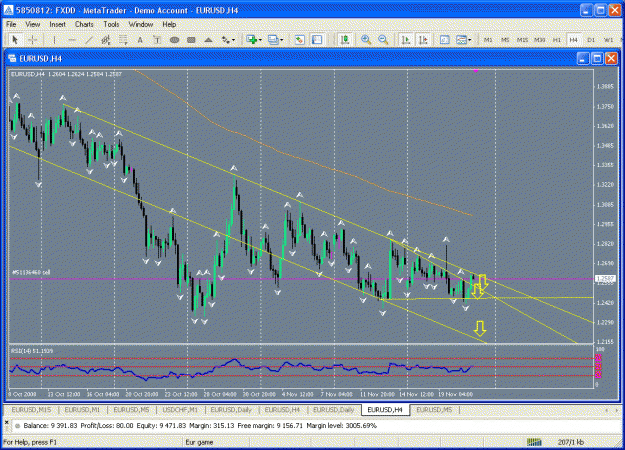Expand the Profiles dropdown arrow
625x450 pixels.
click(x=282, y=40)
